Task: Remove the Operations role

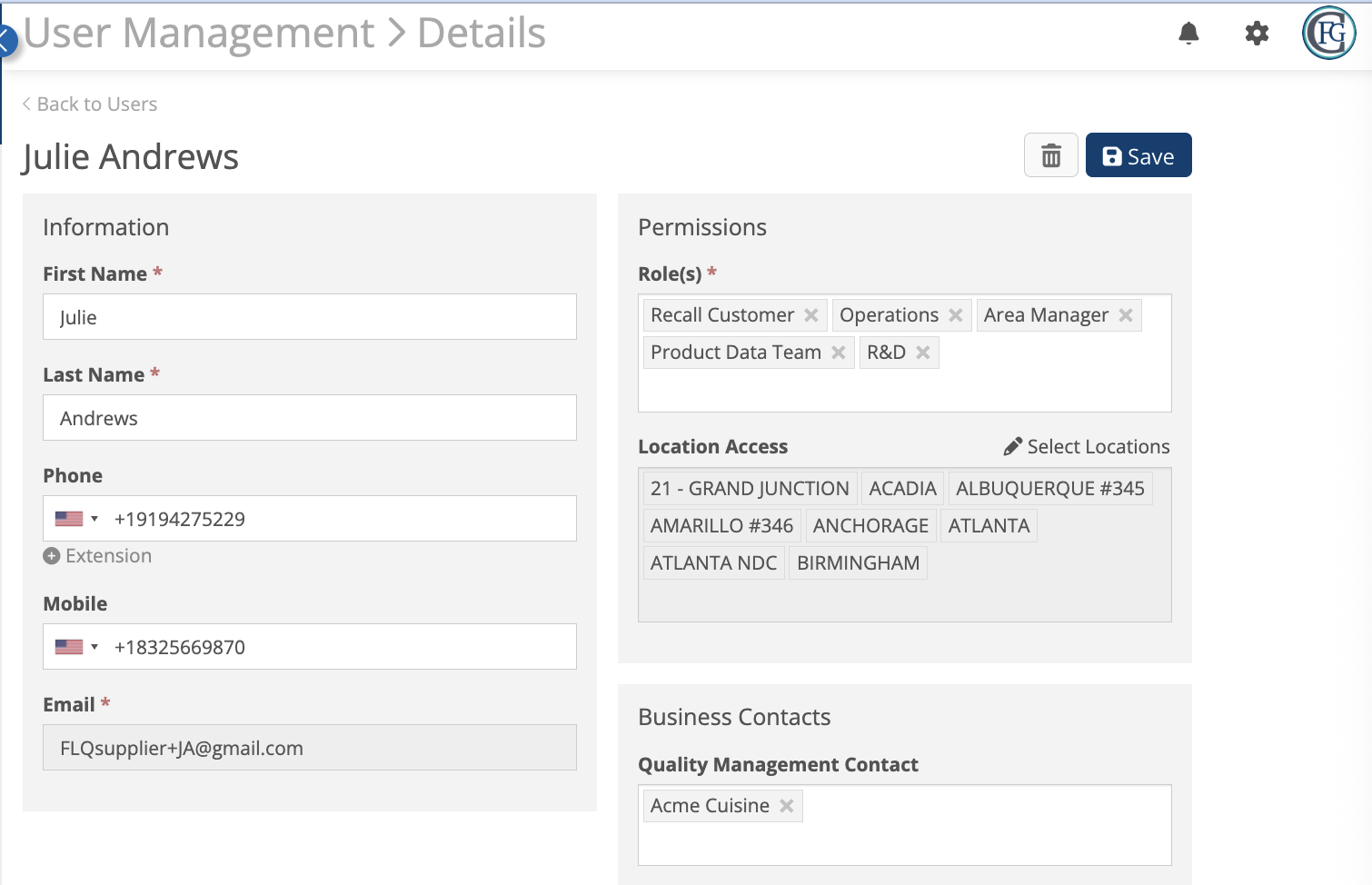Action: [956, 315]
